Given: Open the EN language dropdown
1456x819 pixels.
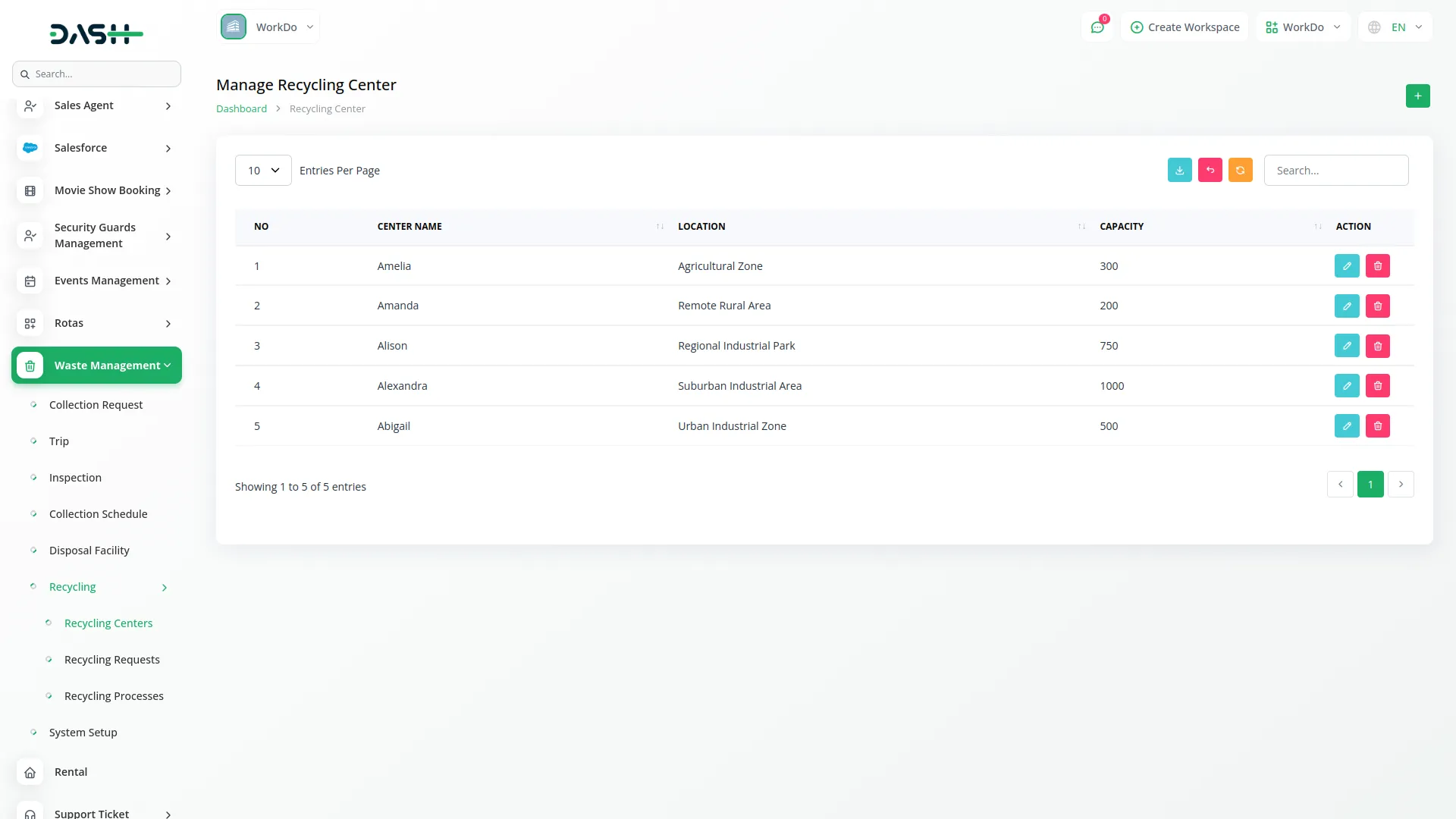Looking at the screenshot, I should [1396, 27].
